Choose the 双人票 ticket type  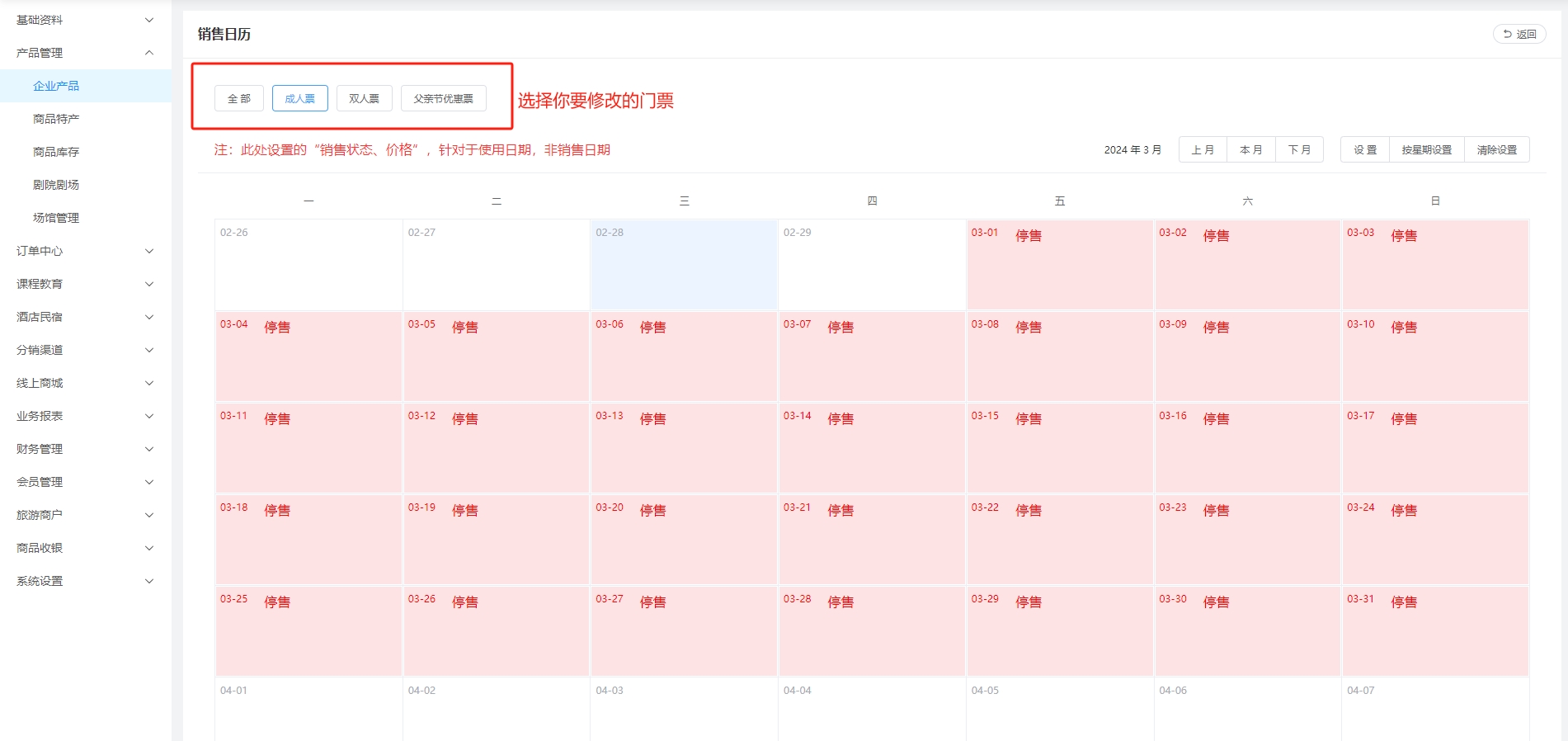(x=364, y=98)
